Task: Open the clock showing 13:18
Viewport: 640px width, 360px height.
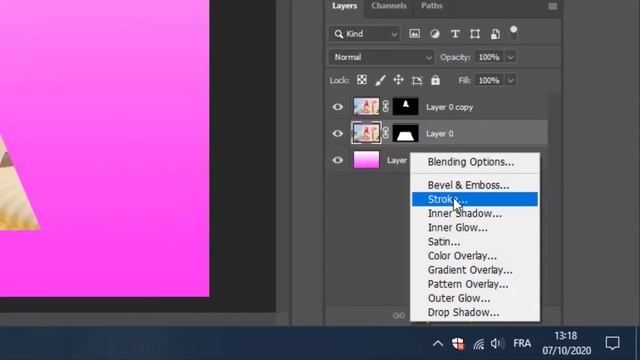Action: click(x=567, y=343)
